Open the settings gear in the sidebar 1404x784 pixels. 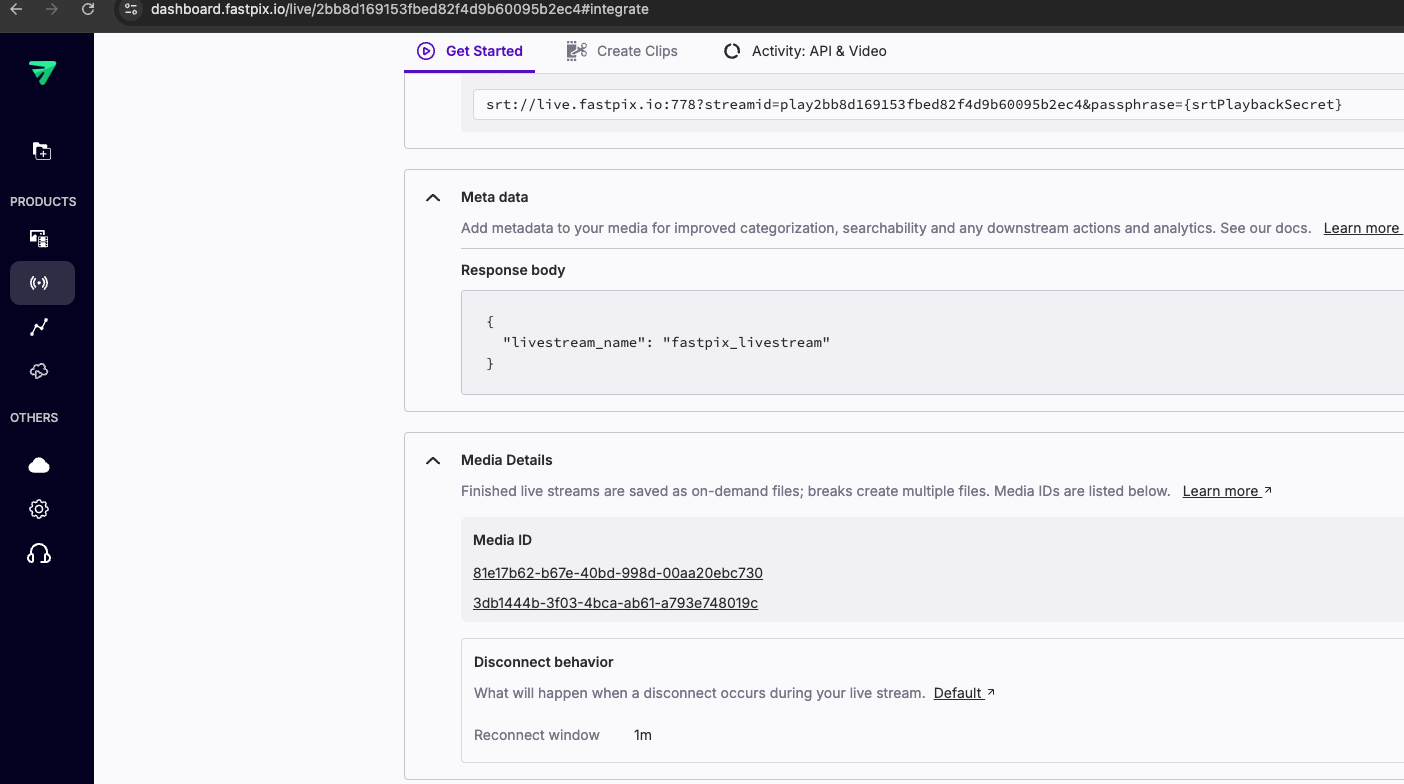click(x=38, y=508)
